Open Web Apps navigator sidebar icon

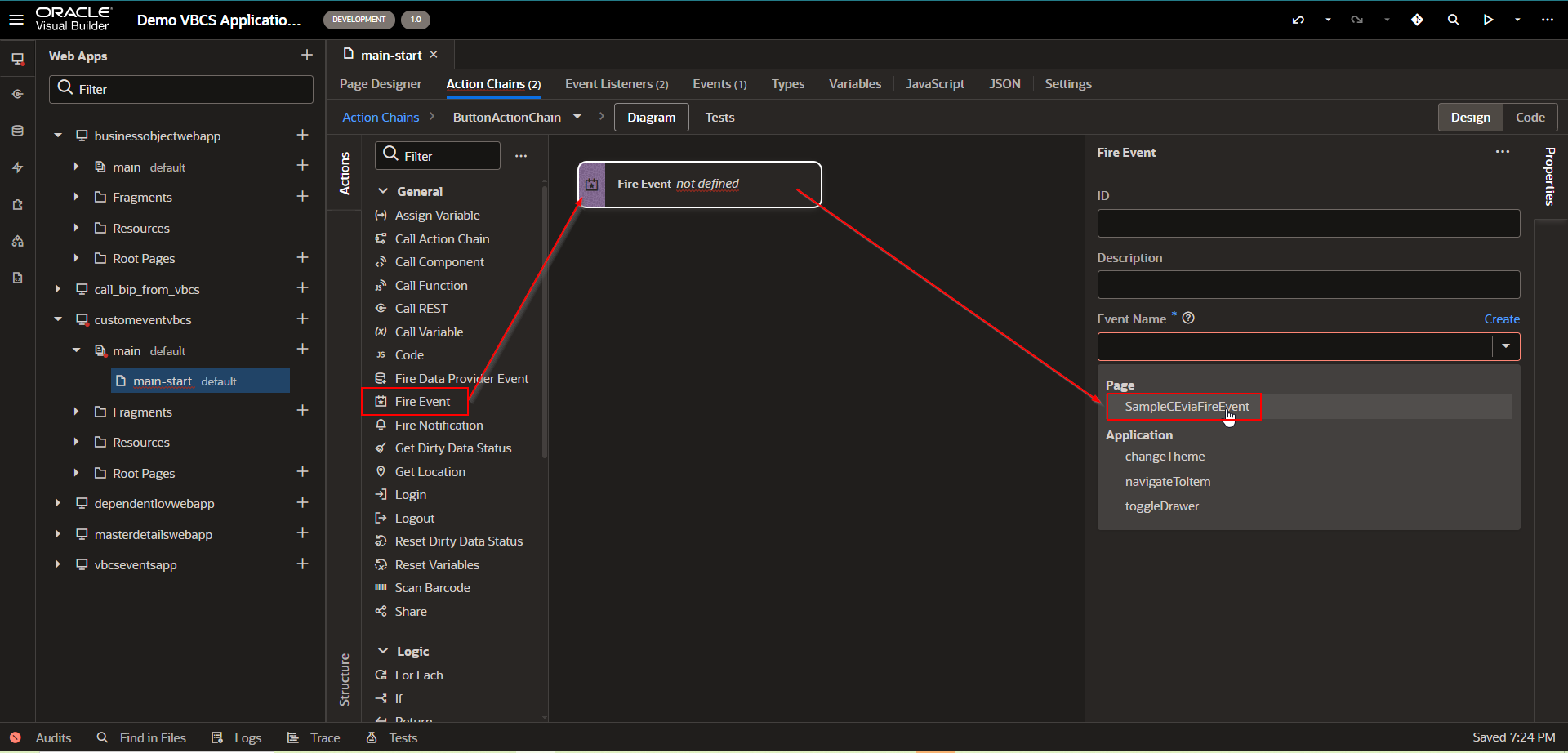(x=17, y=59)
